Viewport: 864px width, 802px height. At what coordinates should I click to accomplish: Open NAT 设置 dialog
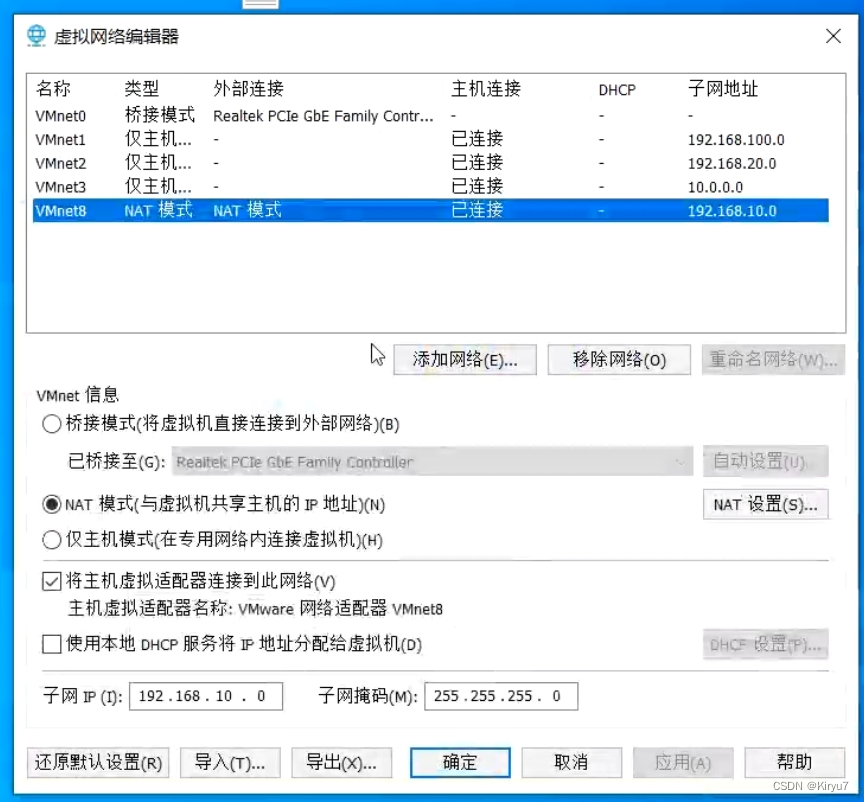coord(765,504)
